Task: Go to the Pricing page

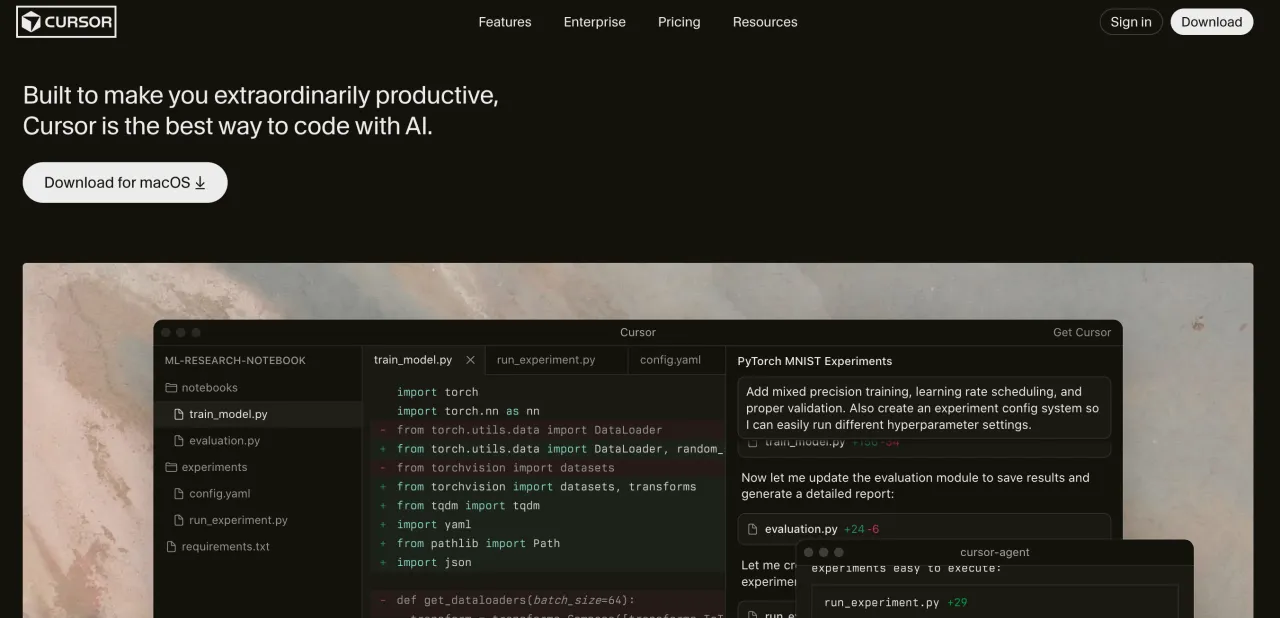Action: (679, 22)
